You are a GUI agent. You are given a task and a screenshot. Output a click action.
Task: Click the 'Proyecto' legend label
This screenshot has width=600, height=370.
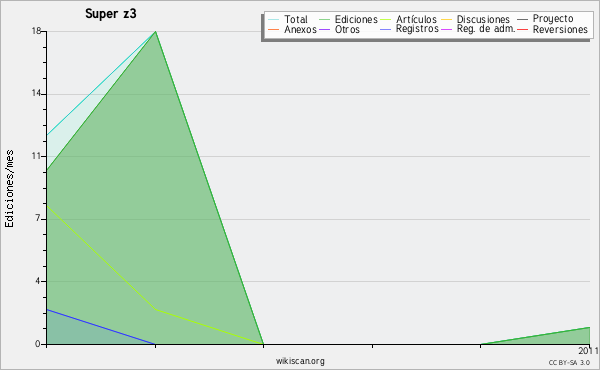pyautogui.click(x=553, y=19)
